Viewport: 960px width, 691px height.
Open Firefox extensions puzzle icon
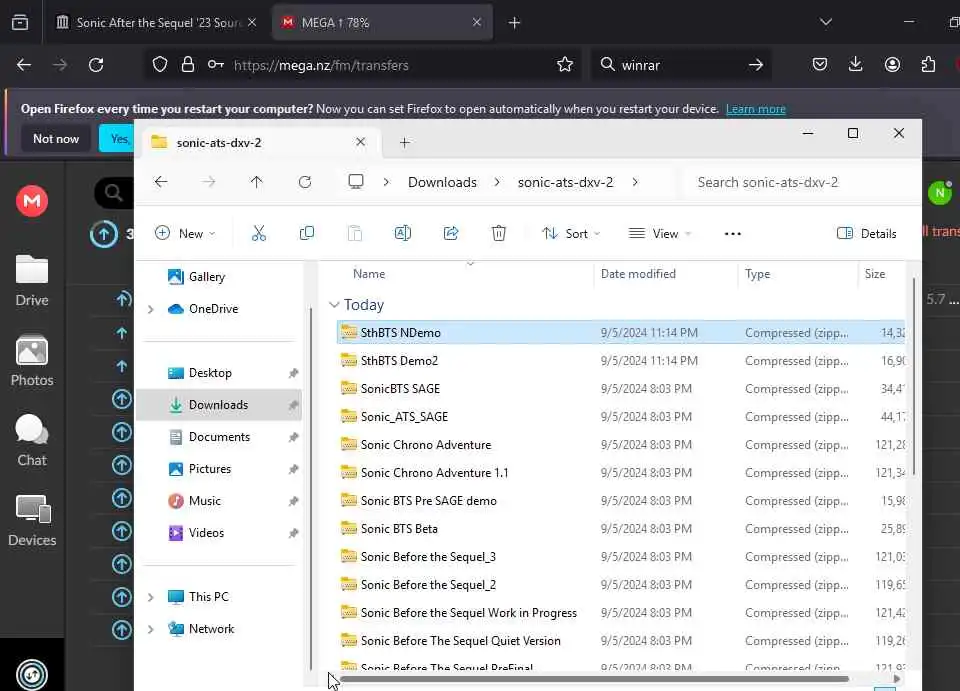(x=928, y=65)
